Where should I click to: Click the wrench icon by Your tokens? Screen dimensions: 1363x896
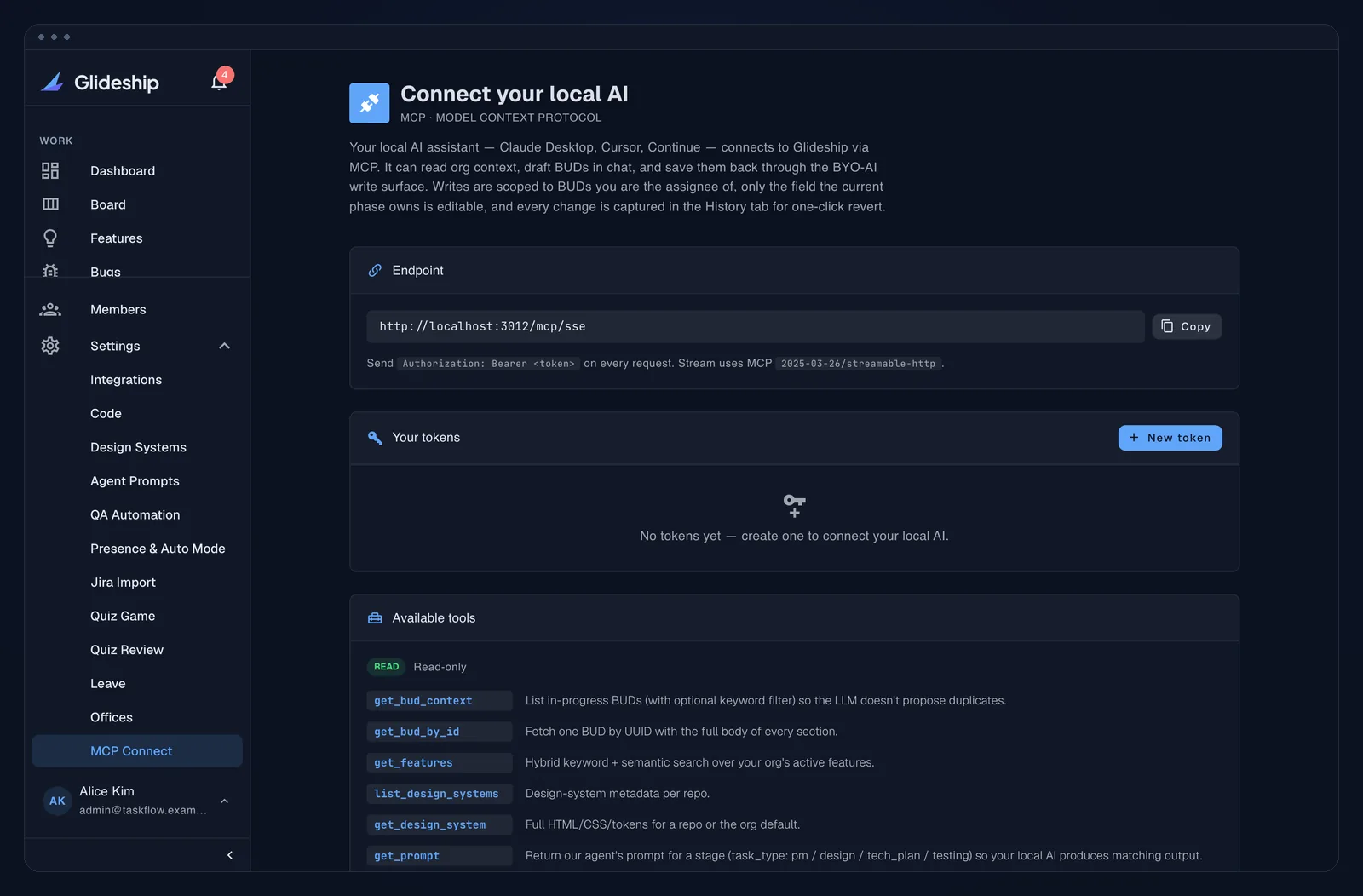tap(375, 438)
